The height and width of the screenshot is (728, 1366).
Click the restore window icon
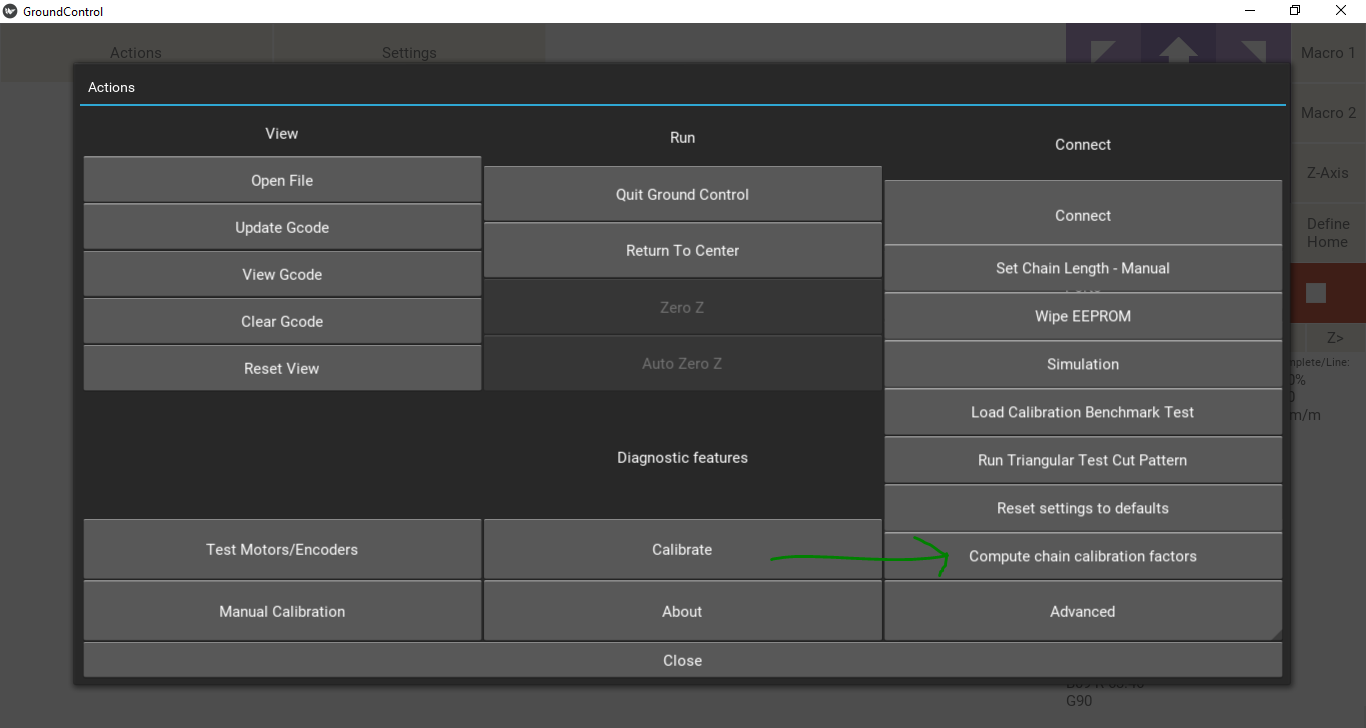[1295, 11]
